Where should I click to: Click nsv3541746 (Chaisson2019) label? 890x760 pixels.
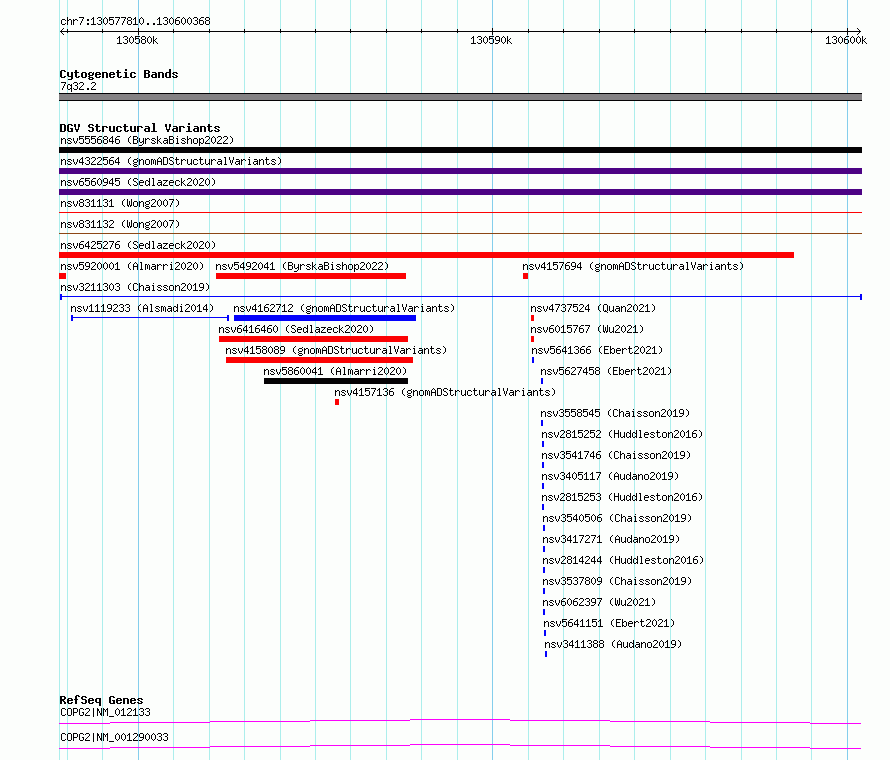616,455
